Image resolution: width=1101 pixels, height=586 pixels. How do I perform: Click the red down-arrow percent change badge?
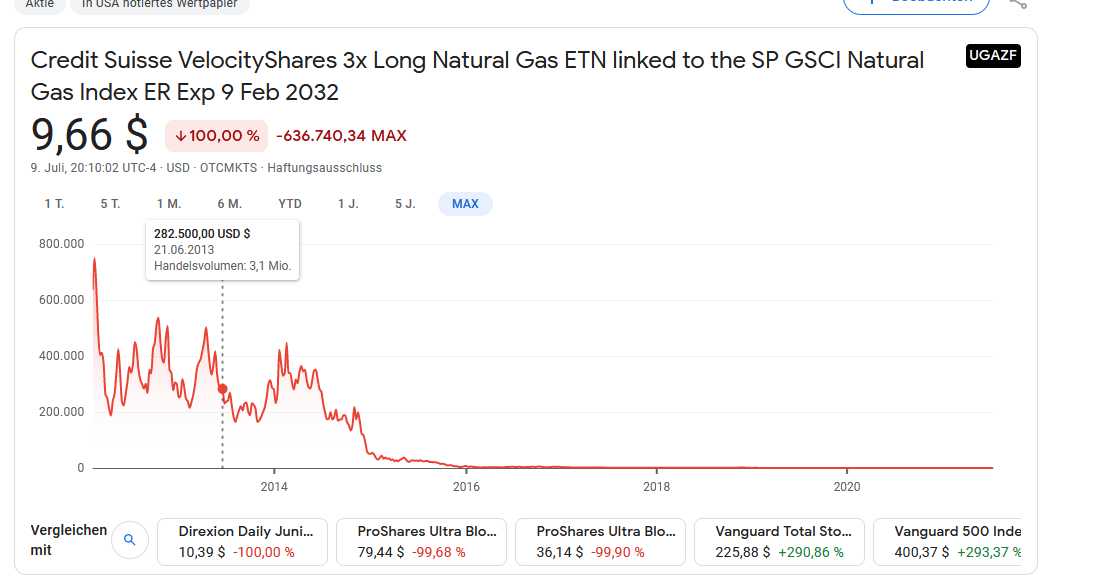[x=213, y=136]
